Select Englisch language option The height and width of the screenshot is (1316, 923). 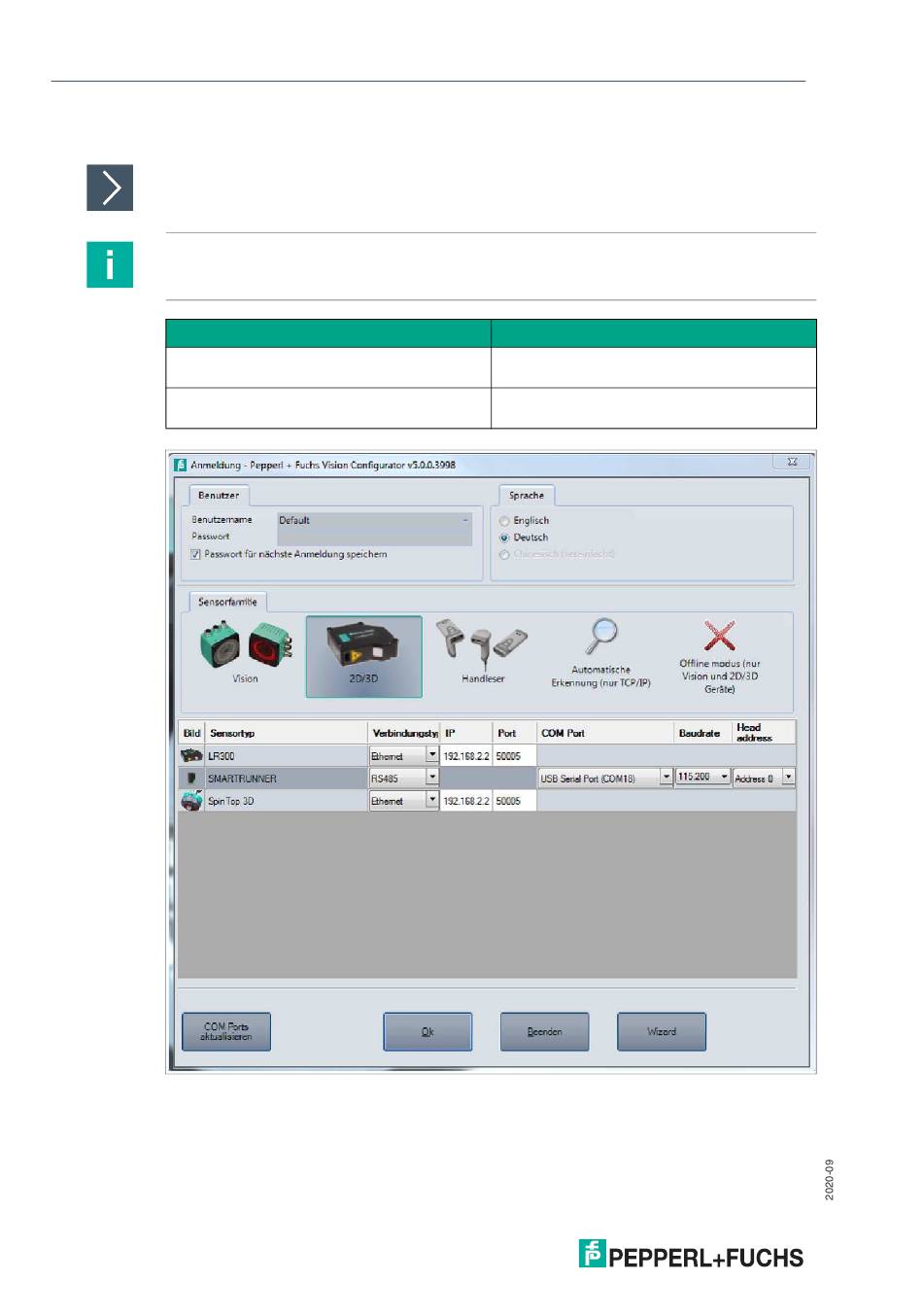(504, 521)
